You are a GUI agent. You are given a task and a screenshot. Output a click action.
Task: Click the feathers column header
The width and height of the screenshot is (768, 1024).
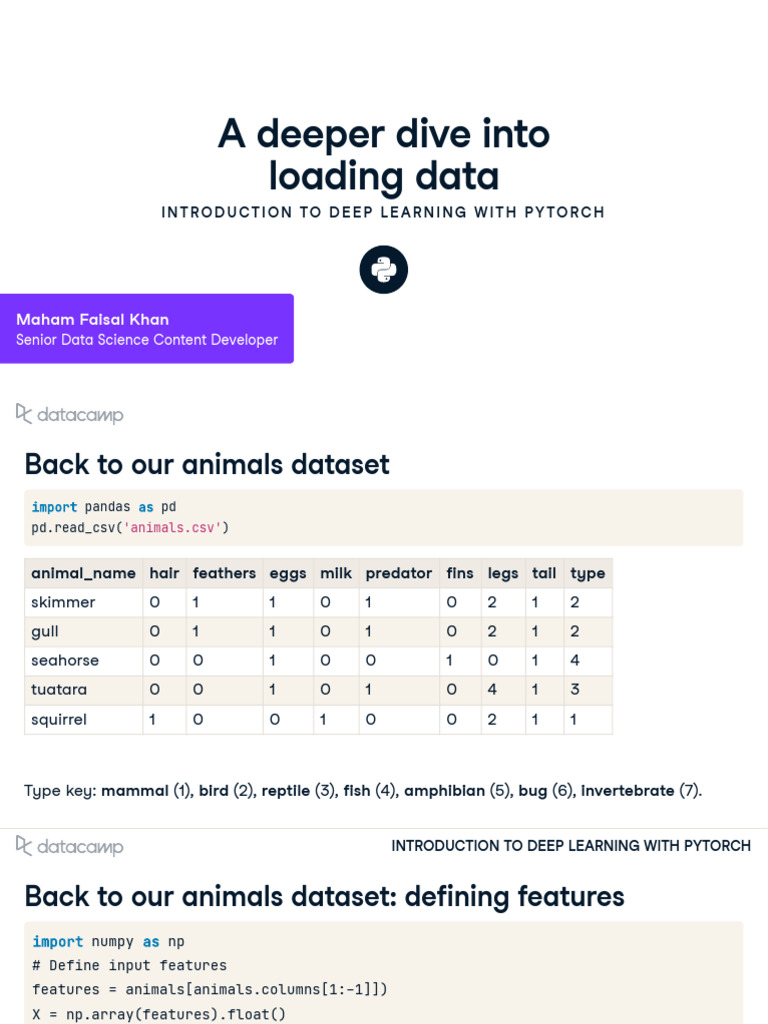point(224,573)
